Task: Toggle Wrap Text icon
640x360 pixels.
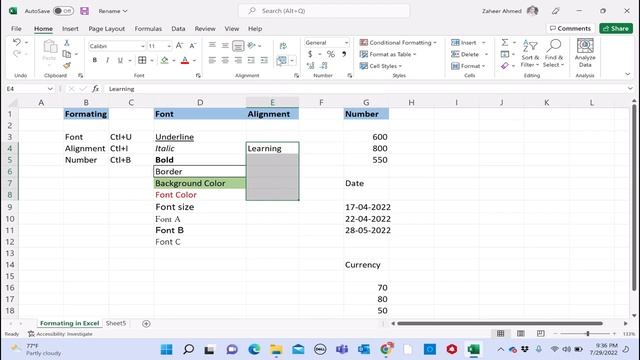Action: coord(283,46)
